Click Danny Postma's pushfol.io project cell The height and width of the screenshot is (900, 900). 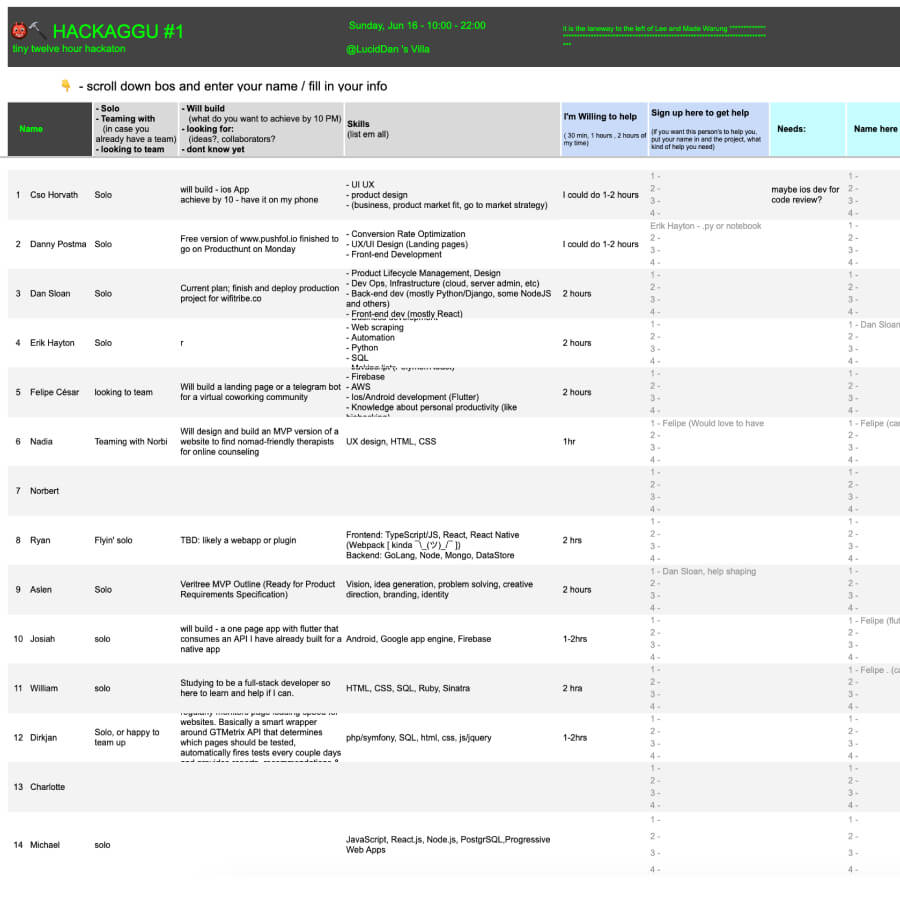coord(259,244)
